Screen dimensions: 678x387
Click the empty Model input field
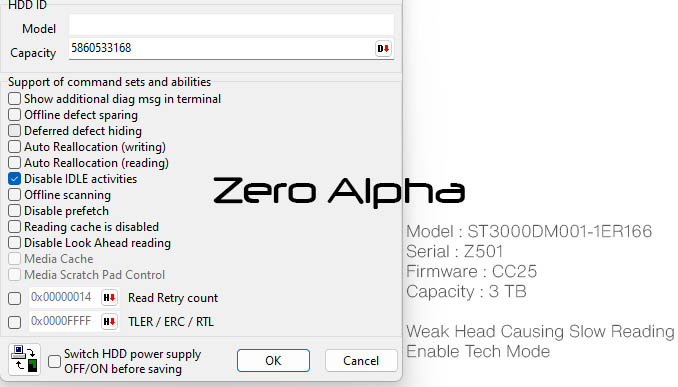tap(231, 25)
